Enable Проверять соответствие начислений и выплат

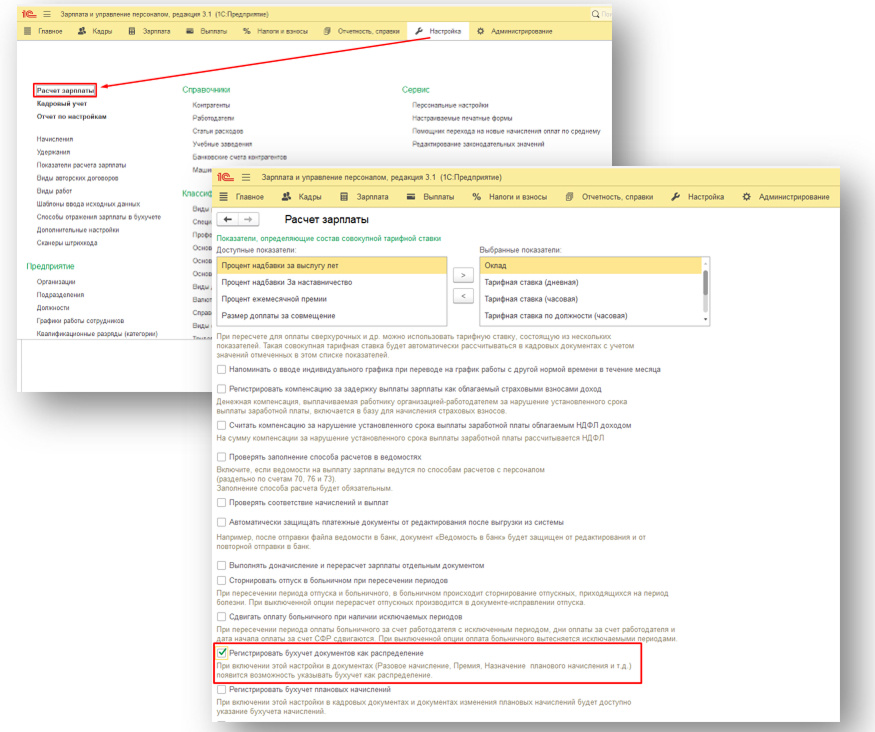pyautogui.click(x=222, y=503)
